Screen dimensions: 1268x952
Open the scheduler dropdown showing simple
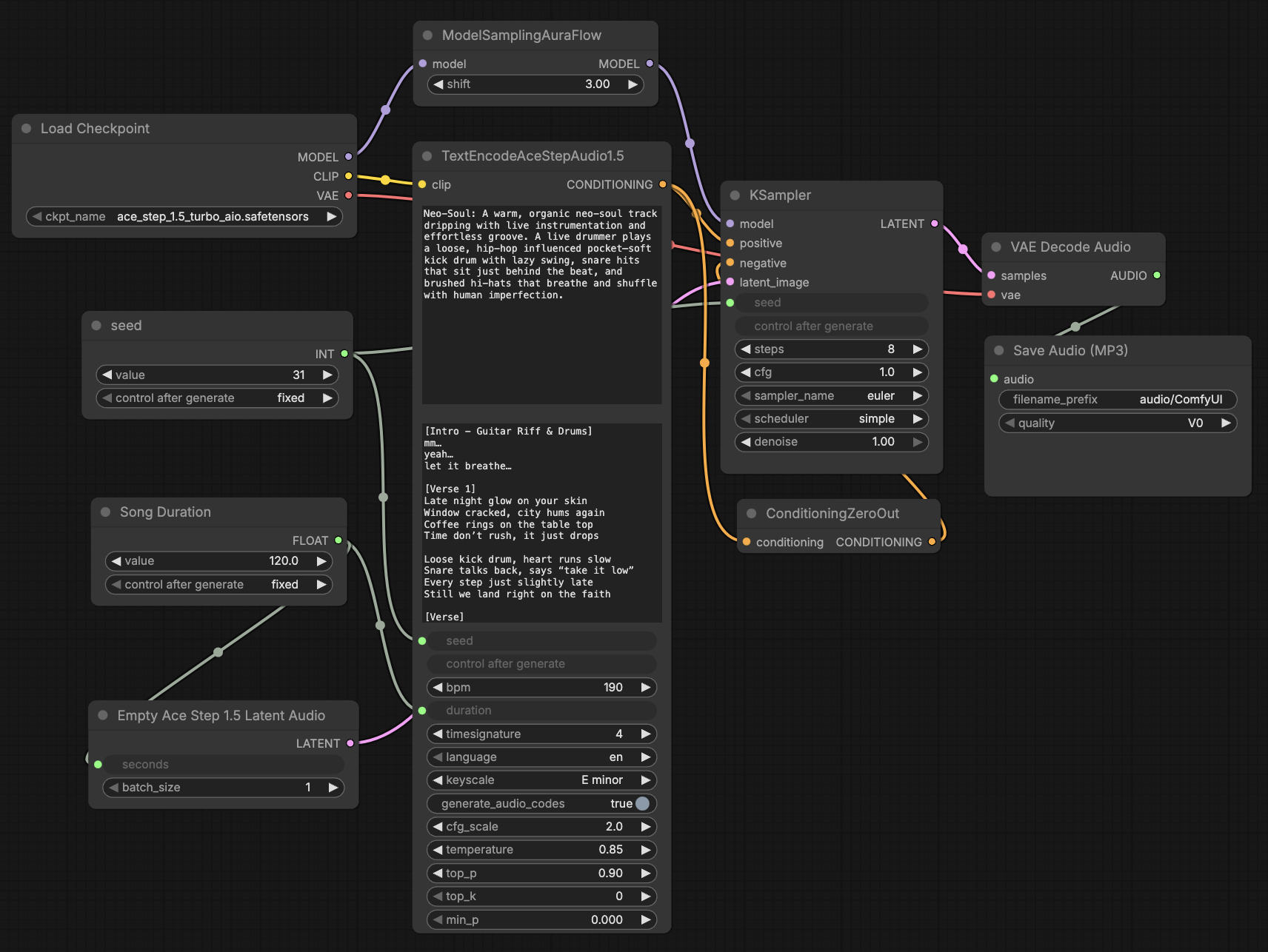[831, 418]
